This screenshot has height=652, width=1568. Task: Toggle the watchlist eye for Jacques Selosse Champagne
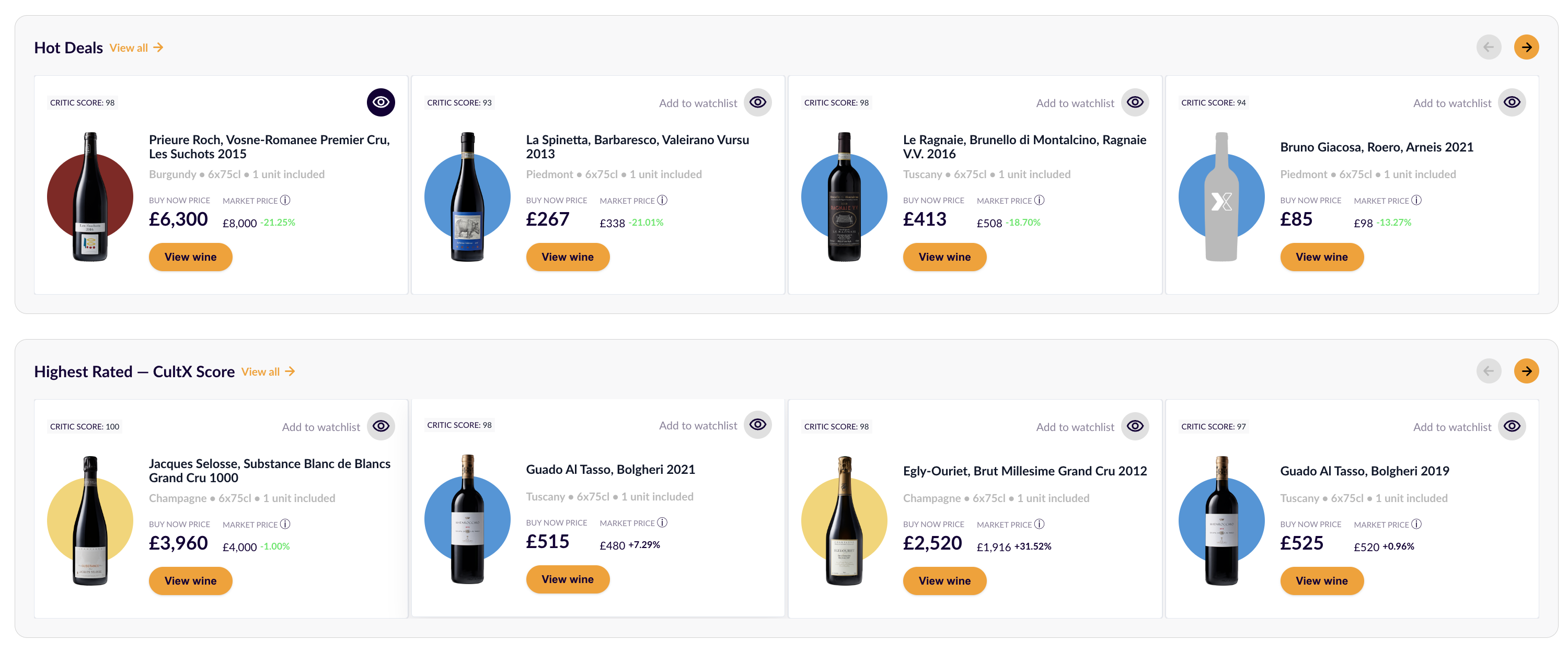[x=381, y=426]
